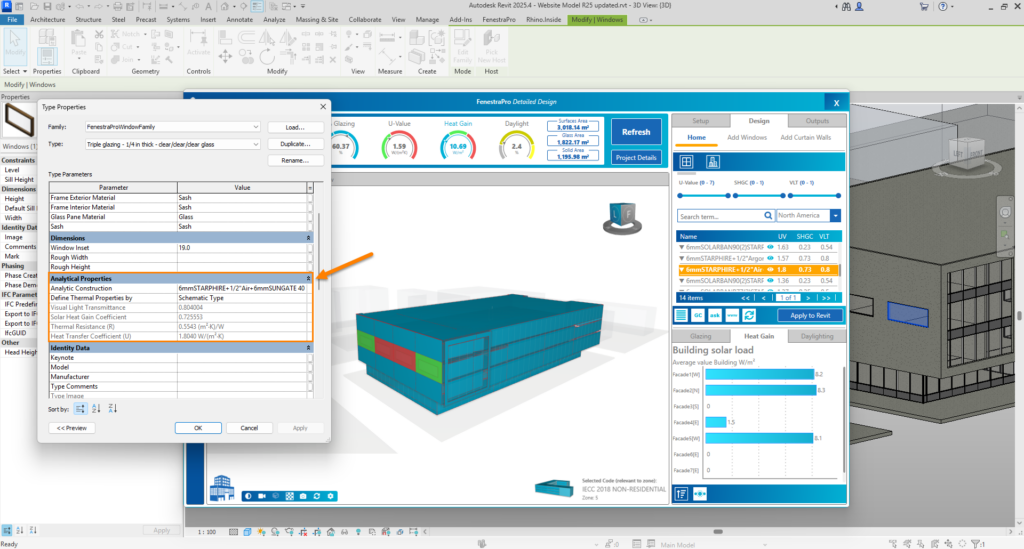This screenshot has height=549, width=1024.
Task: Click the Duplicate... button
Action: coord(295,144)
